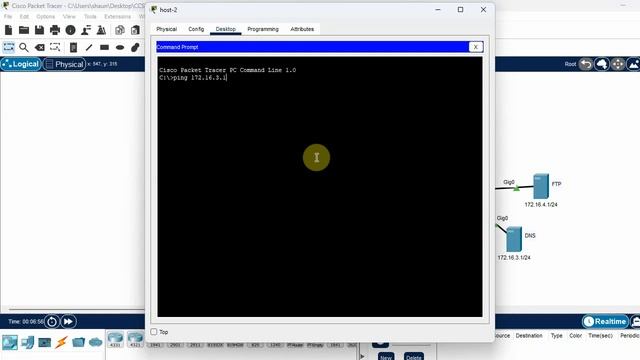Open the Options menu
Viewport: 640px width, 360px height.
45,16
